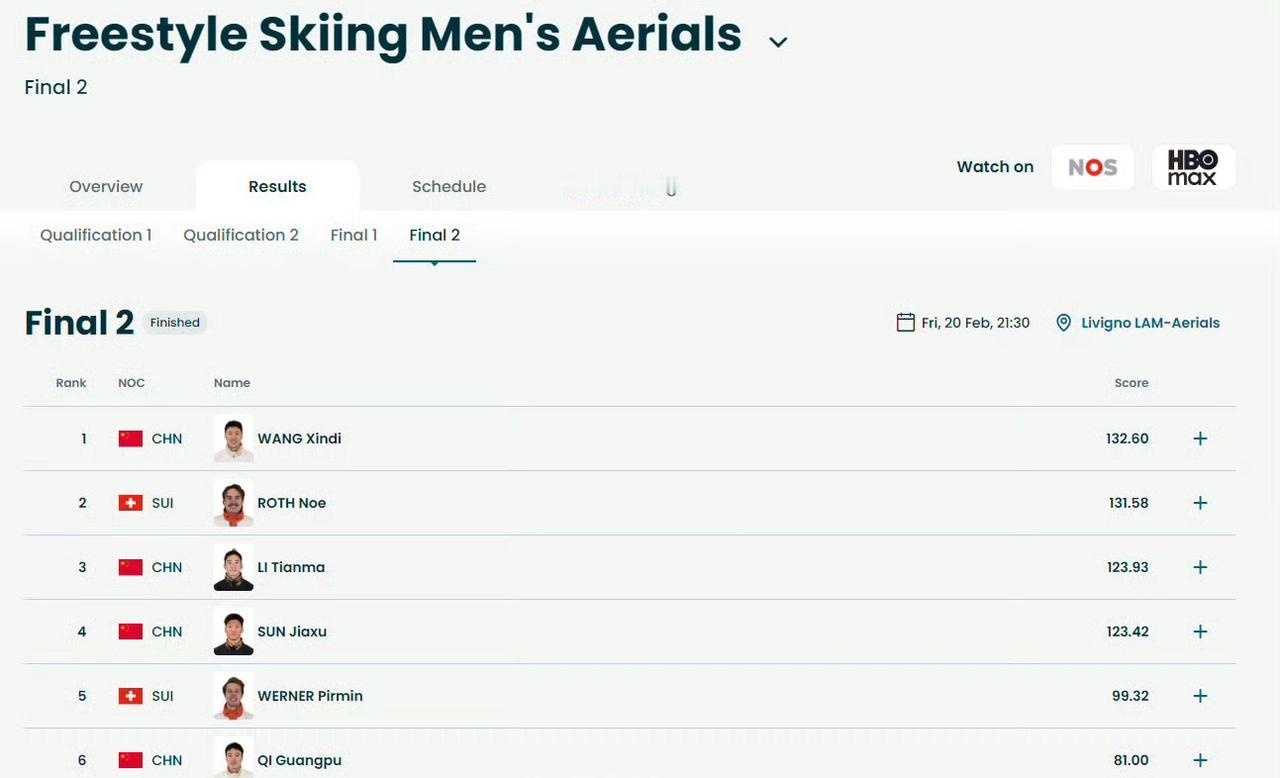Expand score details for WERNER Pirmin
The image size is (1280, 778).
click(1200, 696)
